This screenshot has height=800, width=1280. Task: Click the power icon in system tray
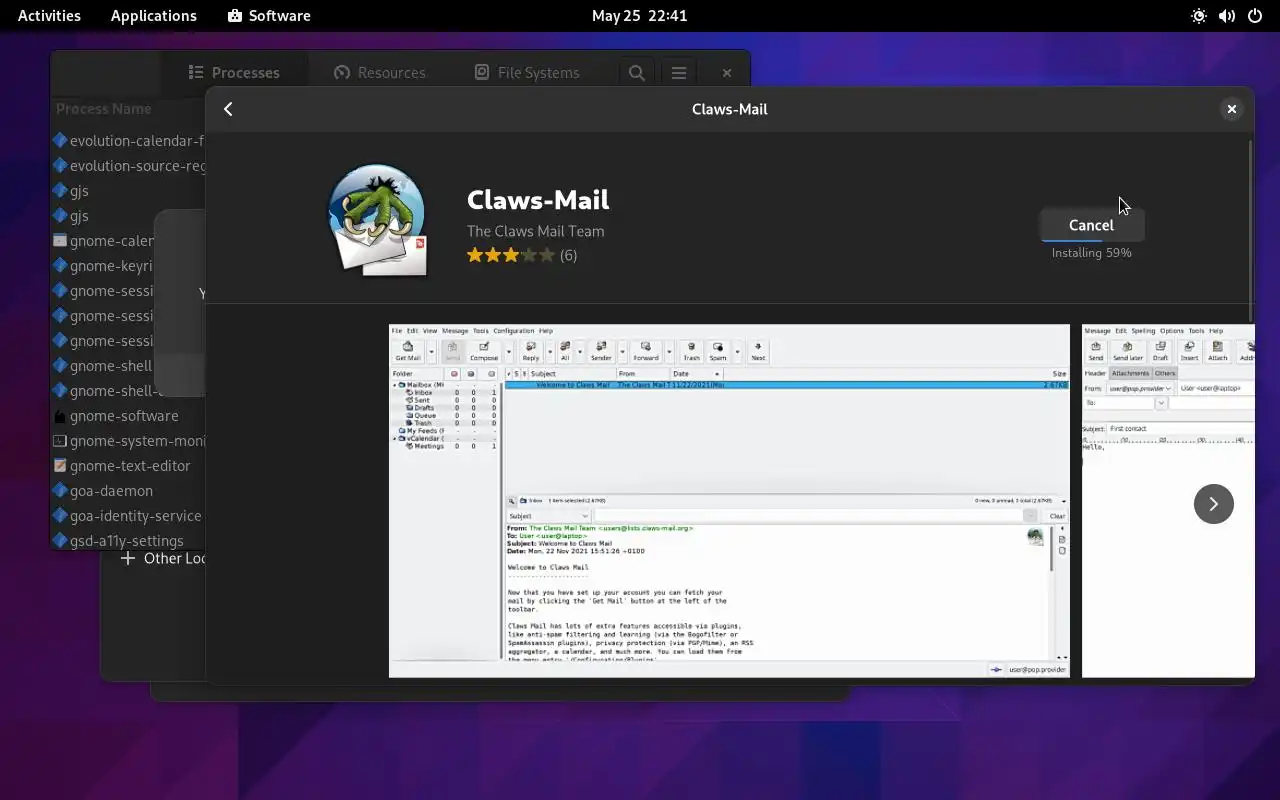1255,16
